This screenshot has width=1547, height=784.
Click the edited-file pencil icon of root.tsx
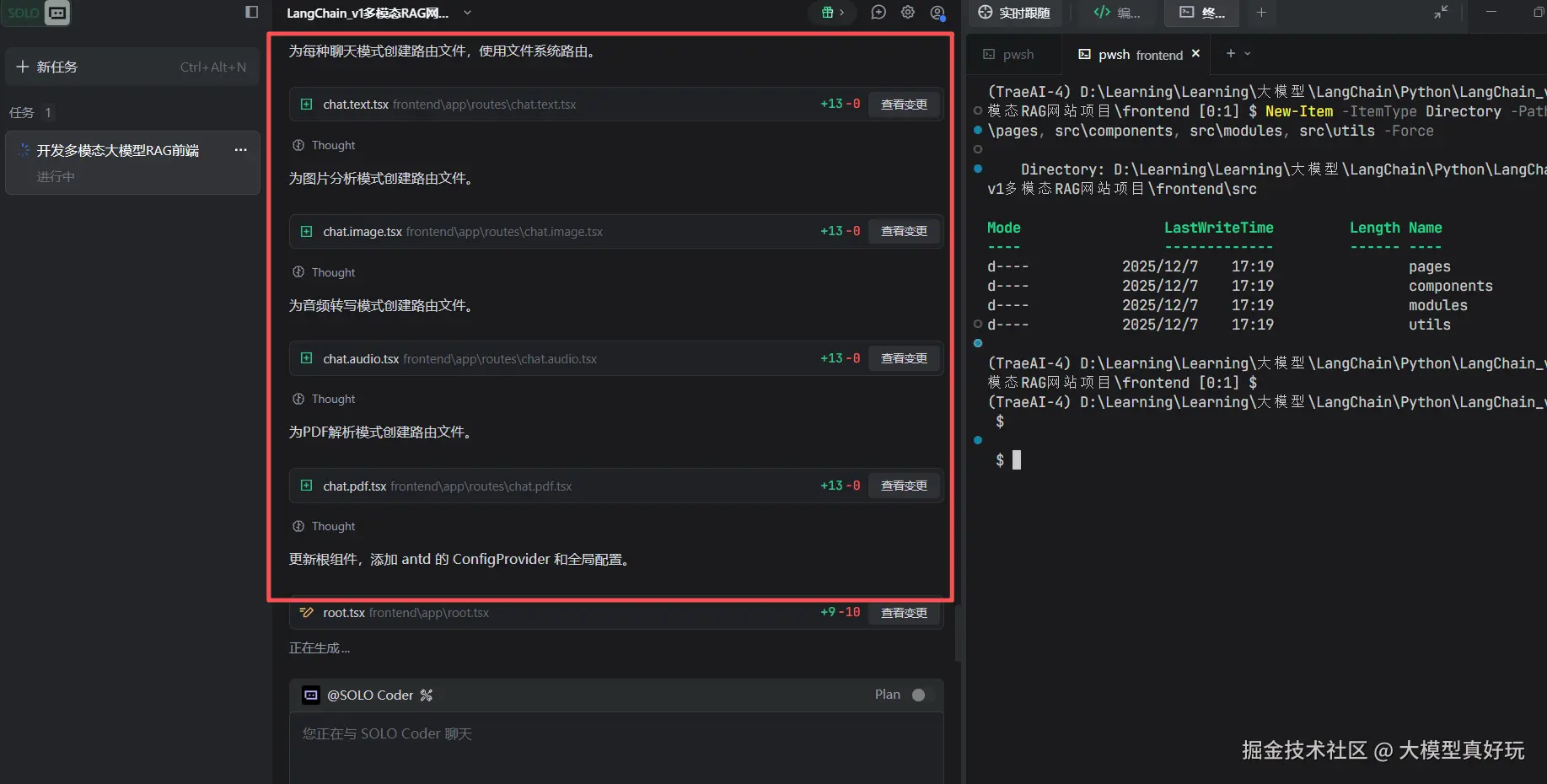click(307, 613)
